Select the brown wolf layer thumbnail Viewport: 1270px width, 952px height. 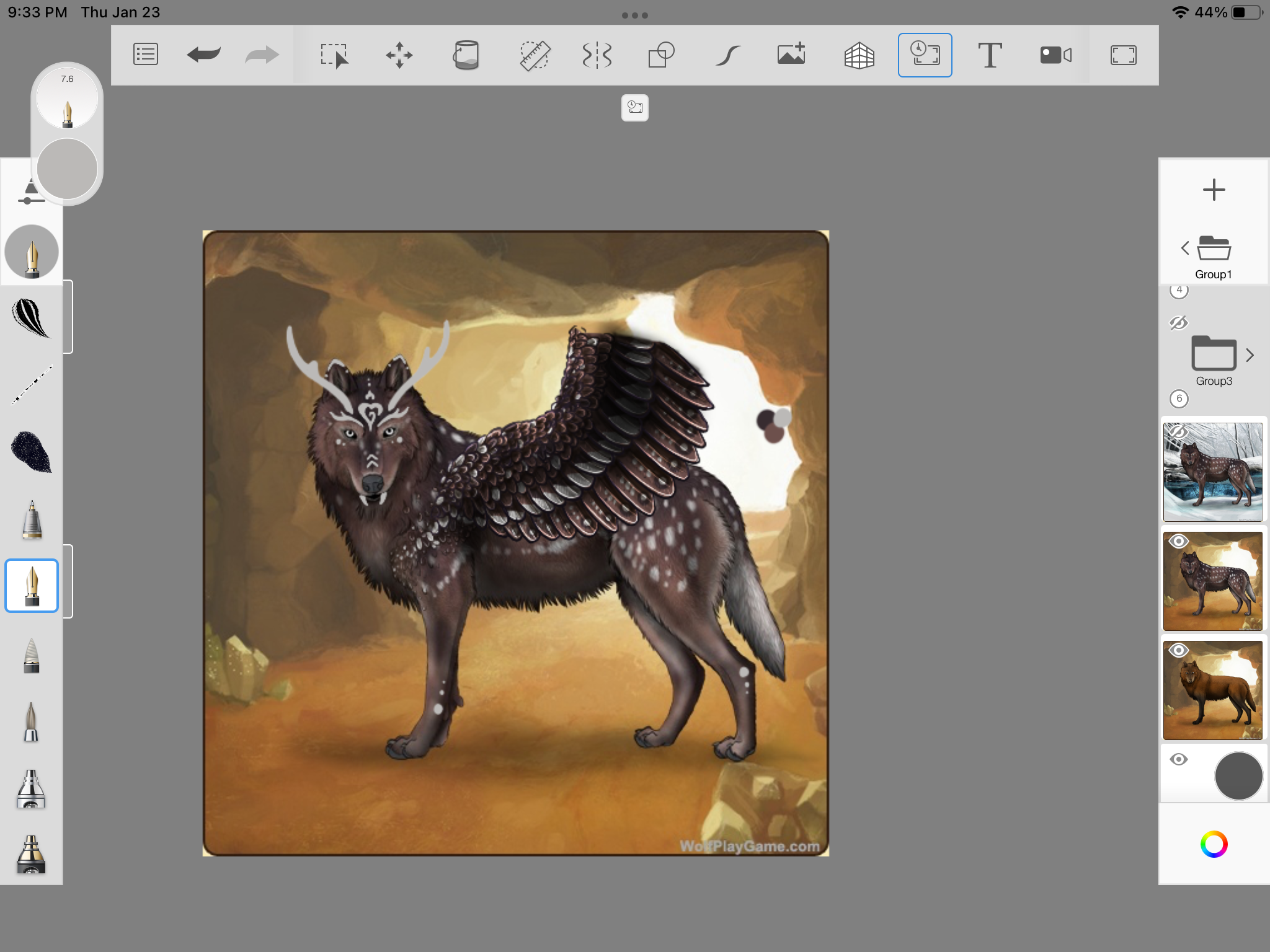tap(1213, 690)
